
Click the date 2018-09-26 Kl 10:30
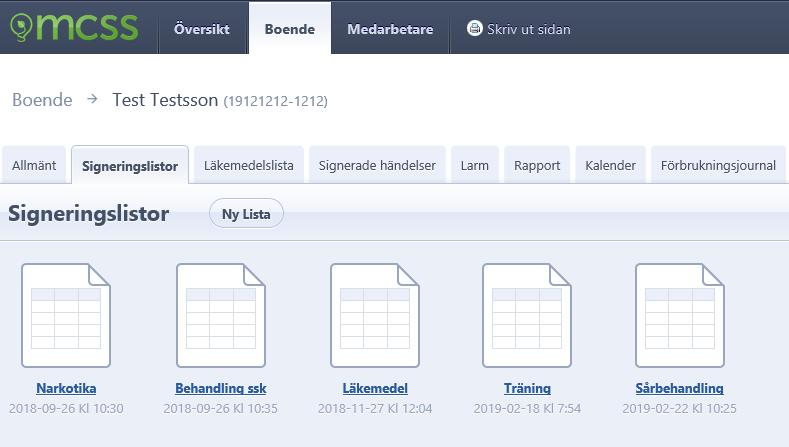coord(66,408)
